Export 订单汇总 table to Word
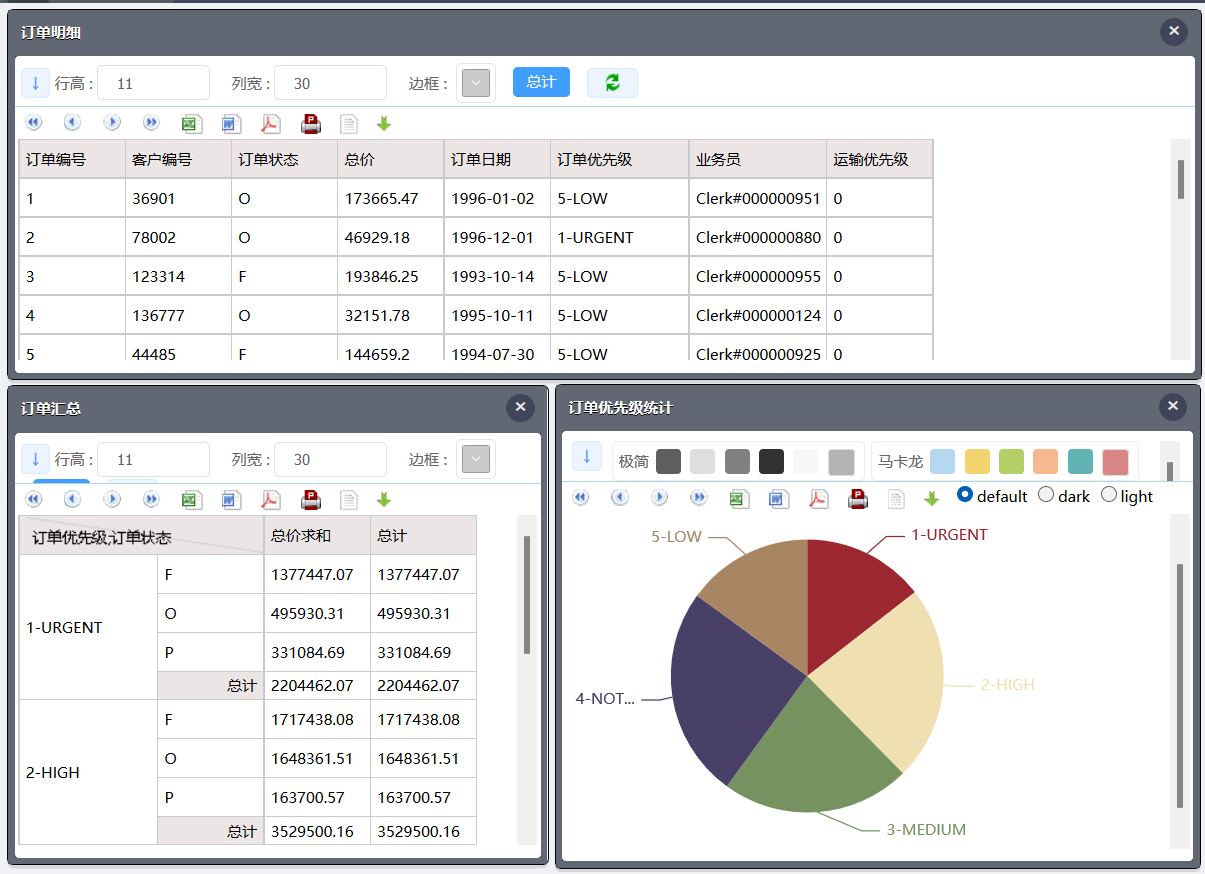The height and width of the screenshot is (874, 1205). 231,500
